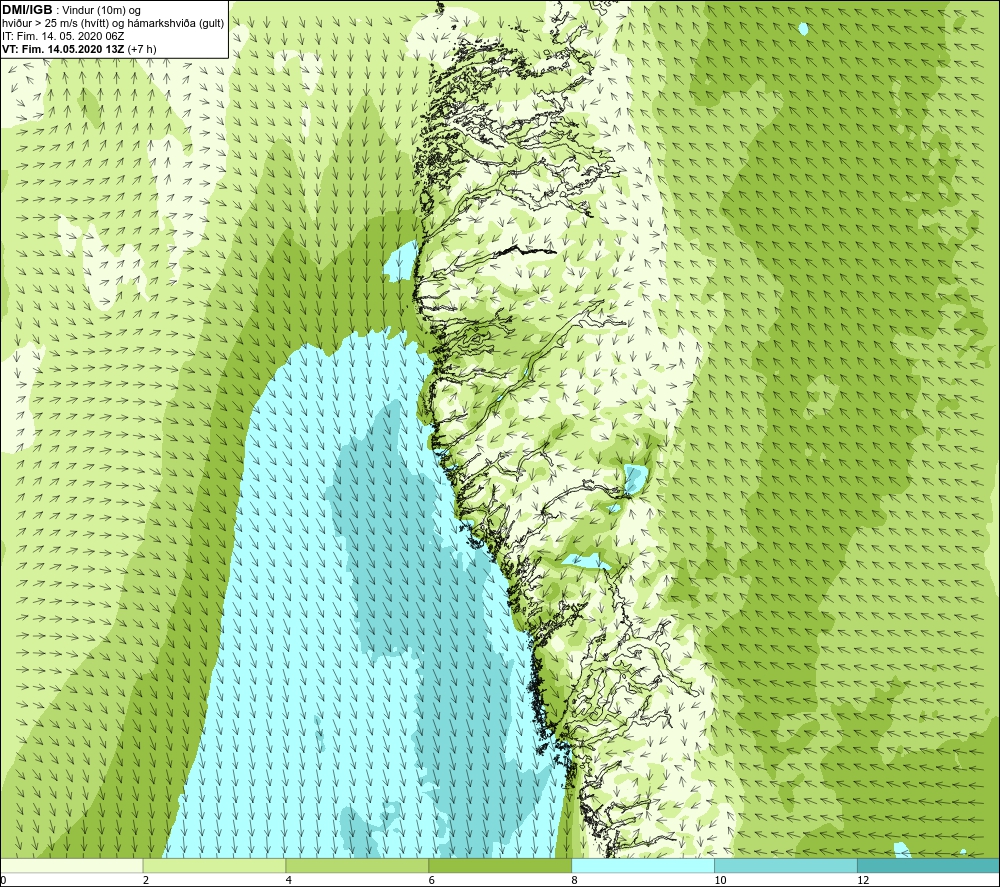Click the 'VT: Fim. 14.05.2020 13Z' line
This screenshot has height=887, width=1000.
(79, 49)
